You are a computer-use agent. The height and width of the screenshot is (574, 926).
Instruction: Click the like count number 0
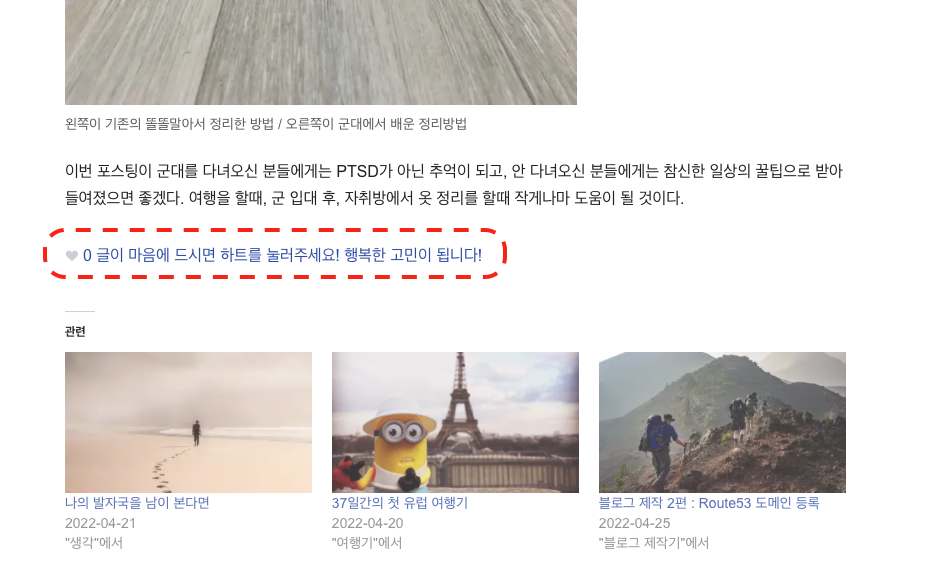pyautogui.click(x=87, y=256)
